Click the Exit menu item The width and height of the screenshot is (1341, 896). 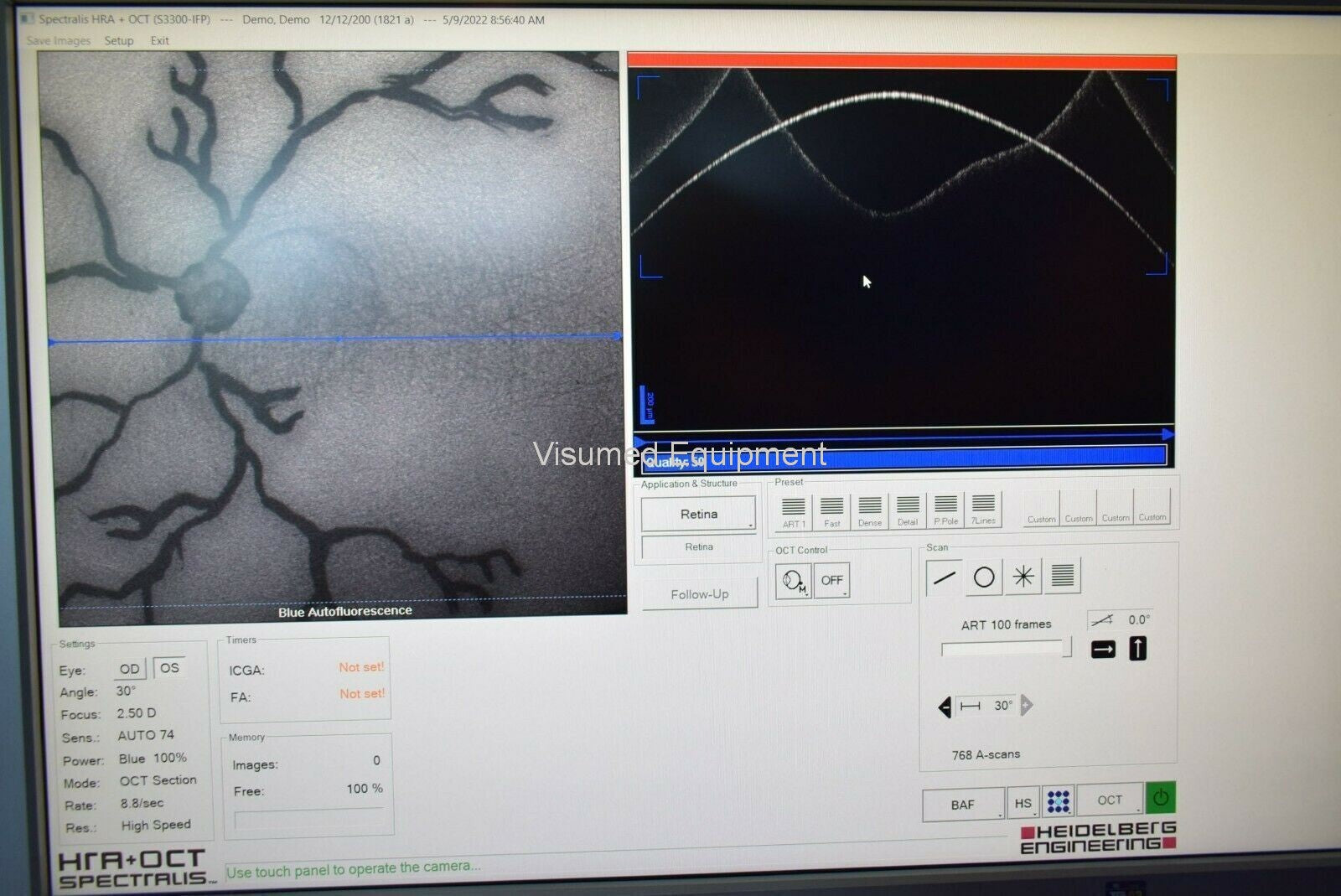pos(159,40)
